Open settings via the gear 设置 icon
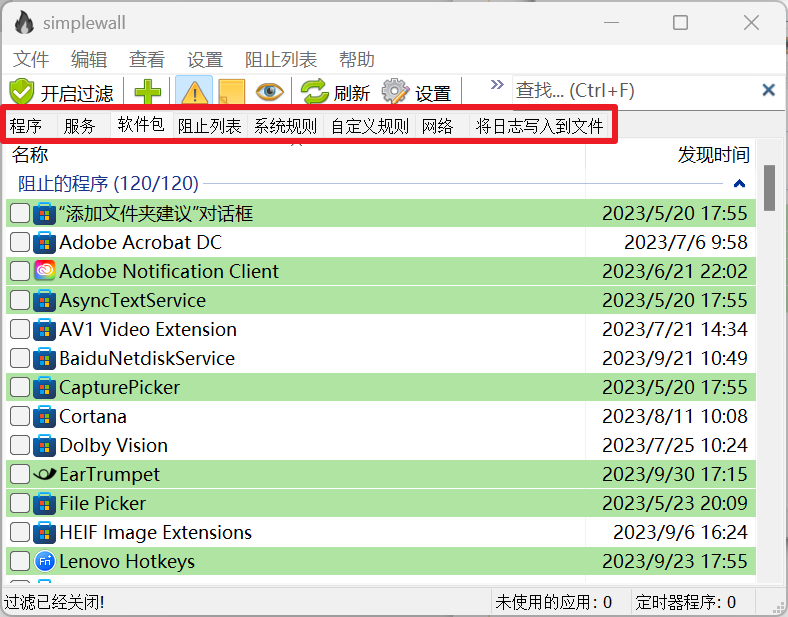 click(396, 92)
